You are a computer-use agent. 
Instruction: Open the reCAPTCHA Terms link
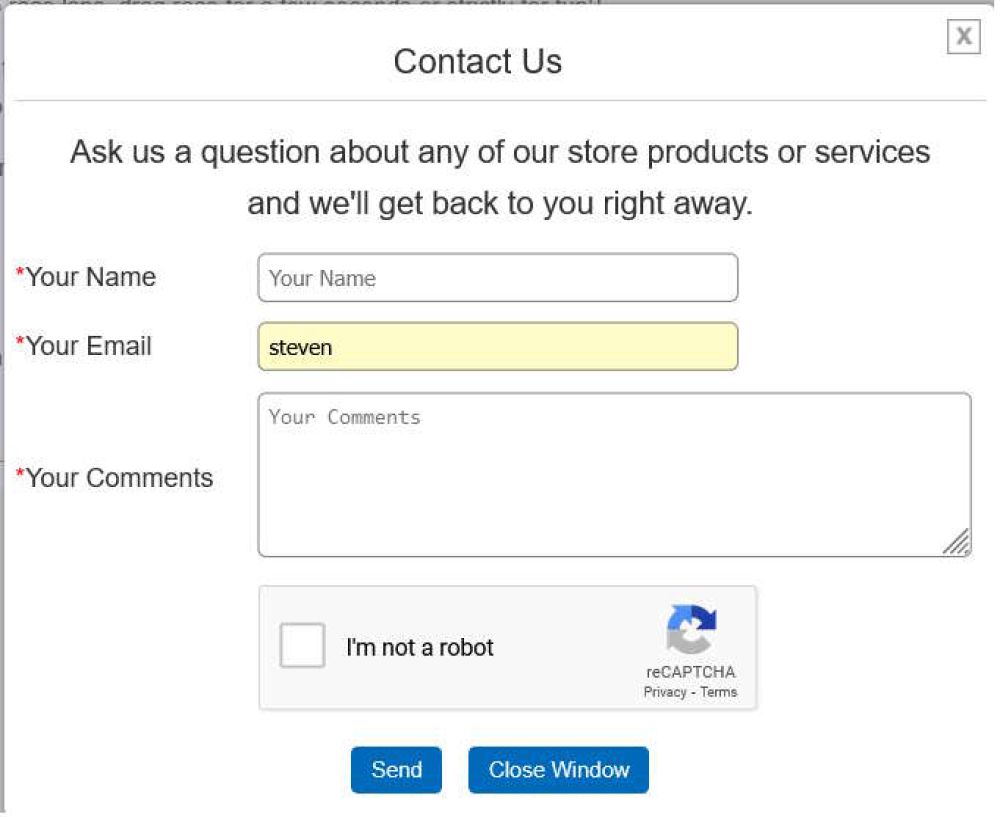tap(719, 692)
